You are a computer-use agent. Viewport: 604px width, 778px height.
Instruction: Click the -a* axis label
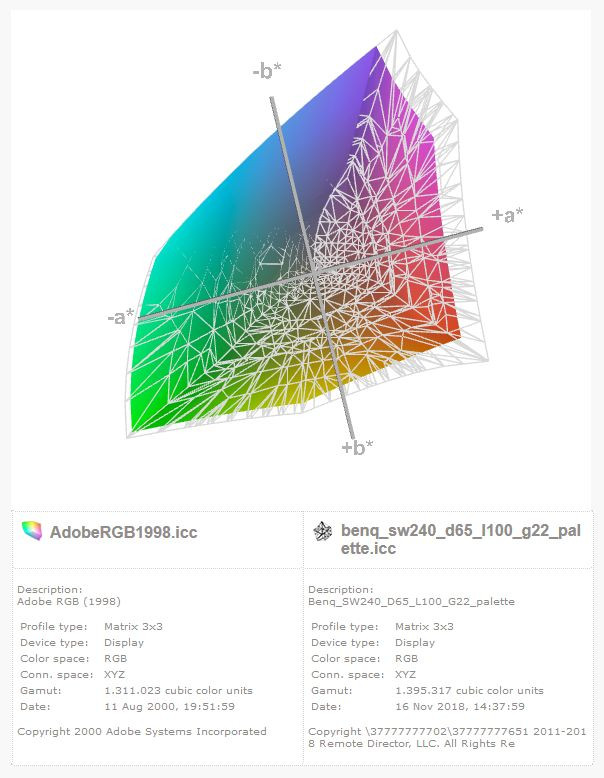pos(121,316)
